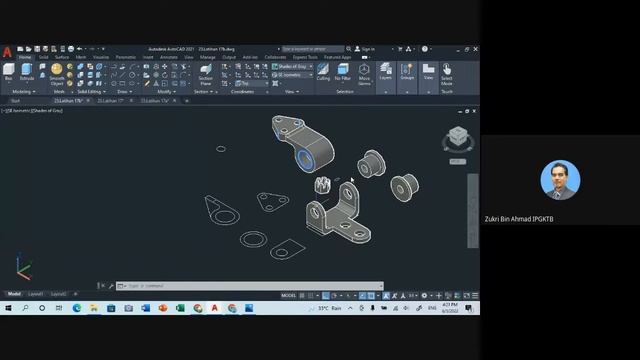The width and height of the screenshot is (640, 360).
Task: Expand the Section panel dropdown
Action: click(x=203, y=92)
